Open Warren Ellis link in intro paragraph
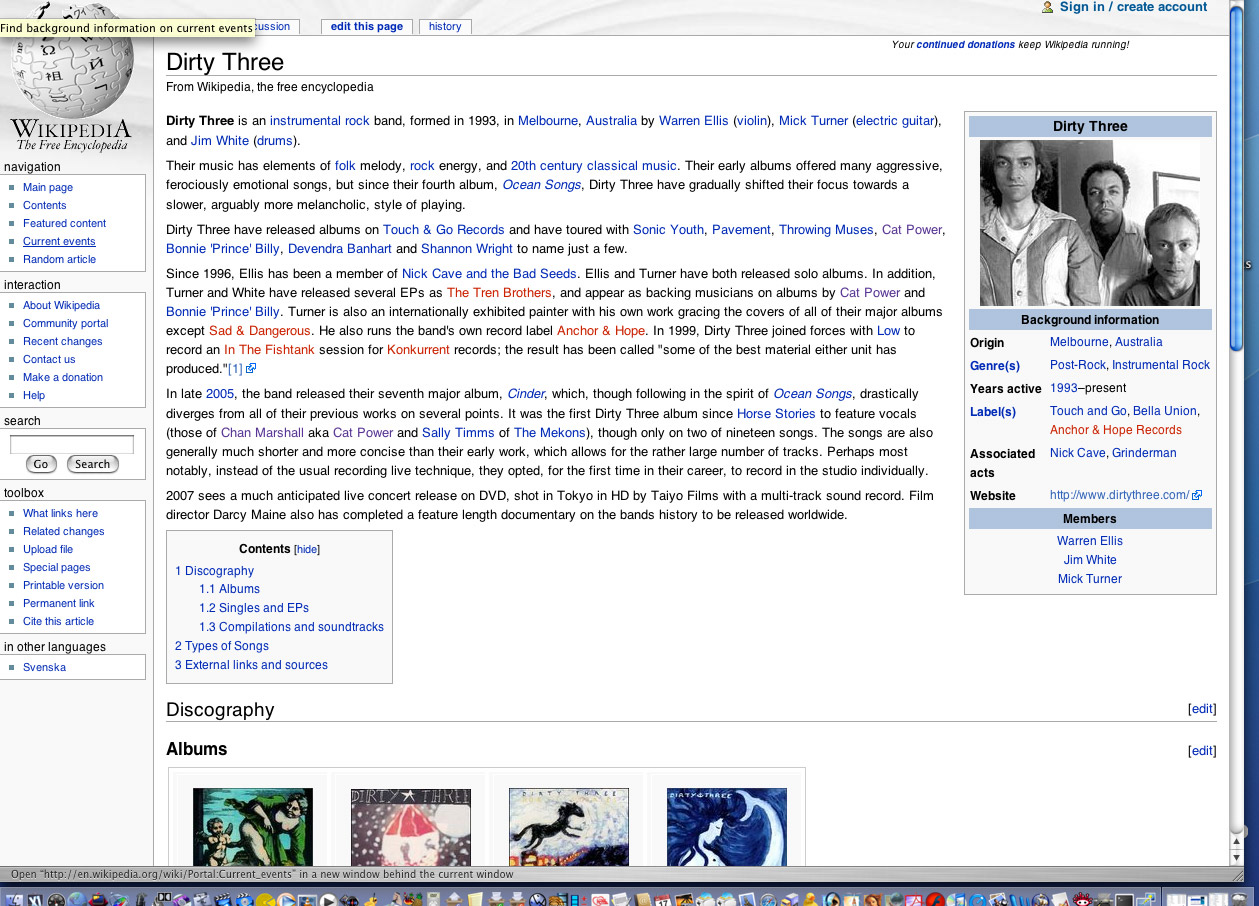 [694, 121]
